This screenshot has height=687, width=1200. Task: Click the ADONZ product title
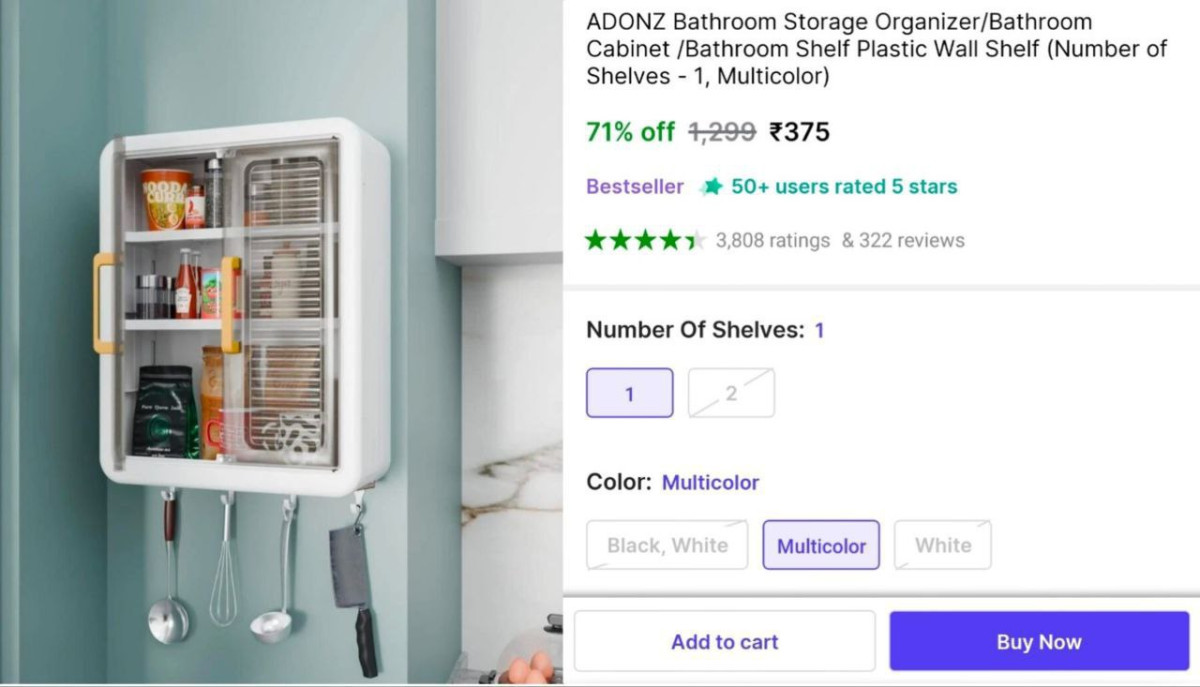click(876, 48)
